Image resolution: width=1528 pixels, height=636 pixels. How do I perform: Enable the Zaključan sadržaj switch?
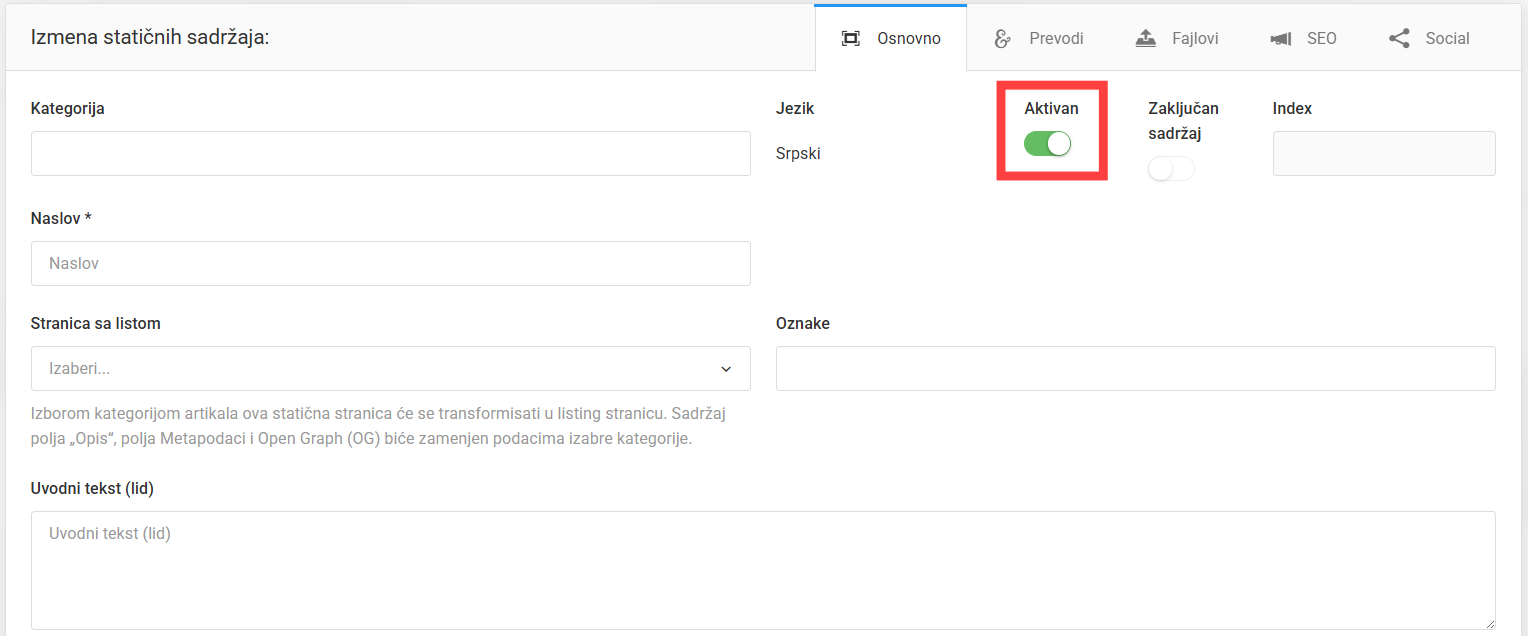coord(1171,169)
